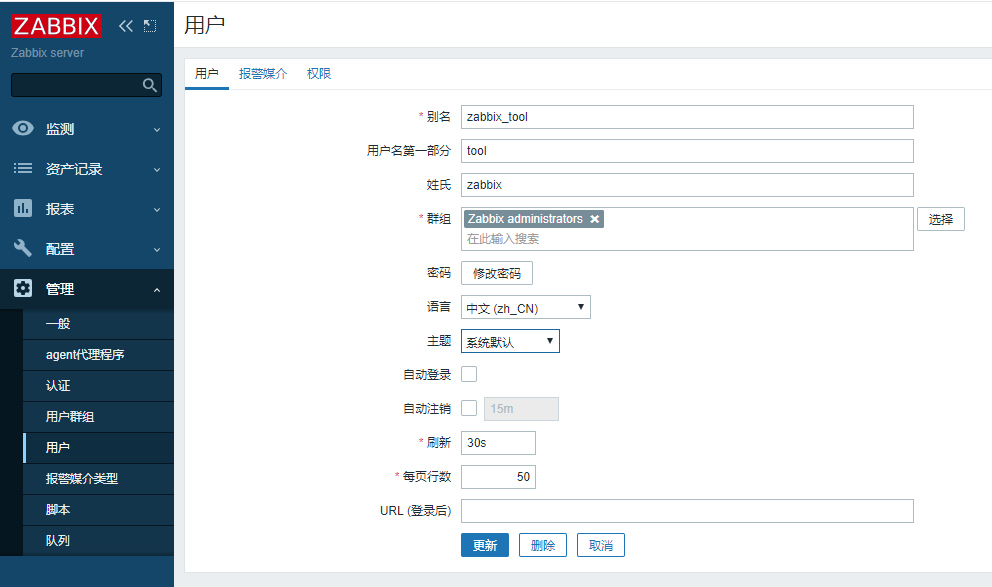
Task: Open the 队列 submenu item
Action: (x=98, y=541)
